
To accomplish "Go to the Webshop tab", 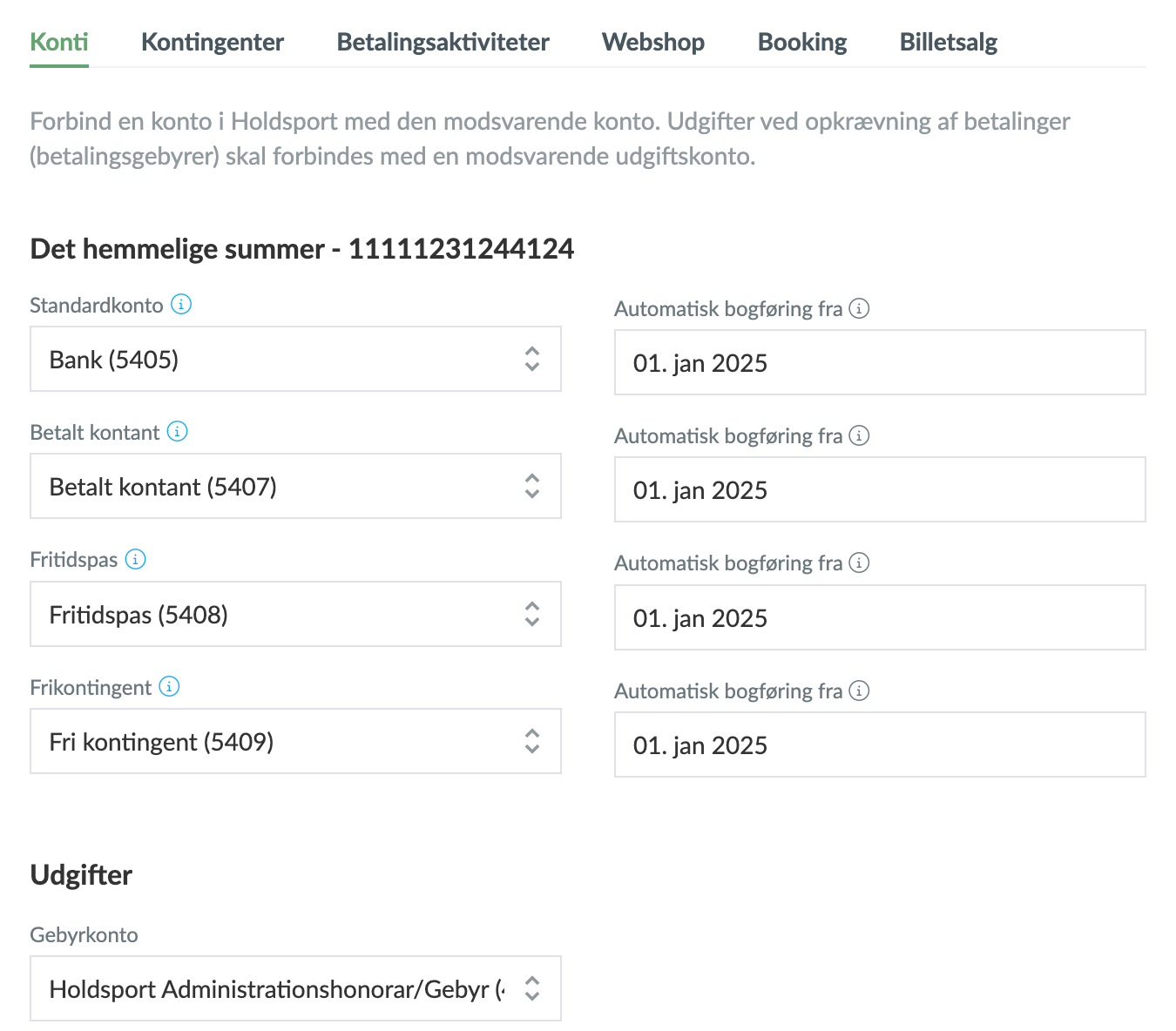I will (x=653, y=42).
